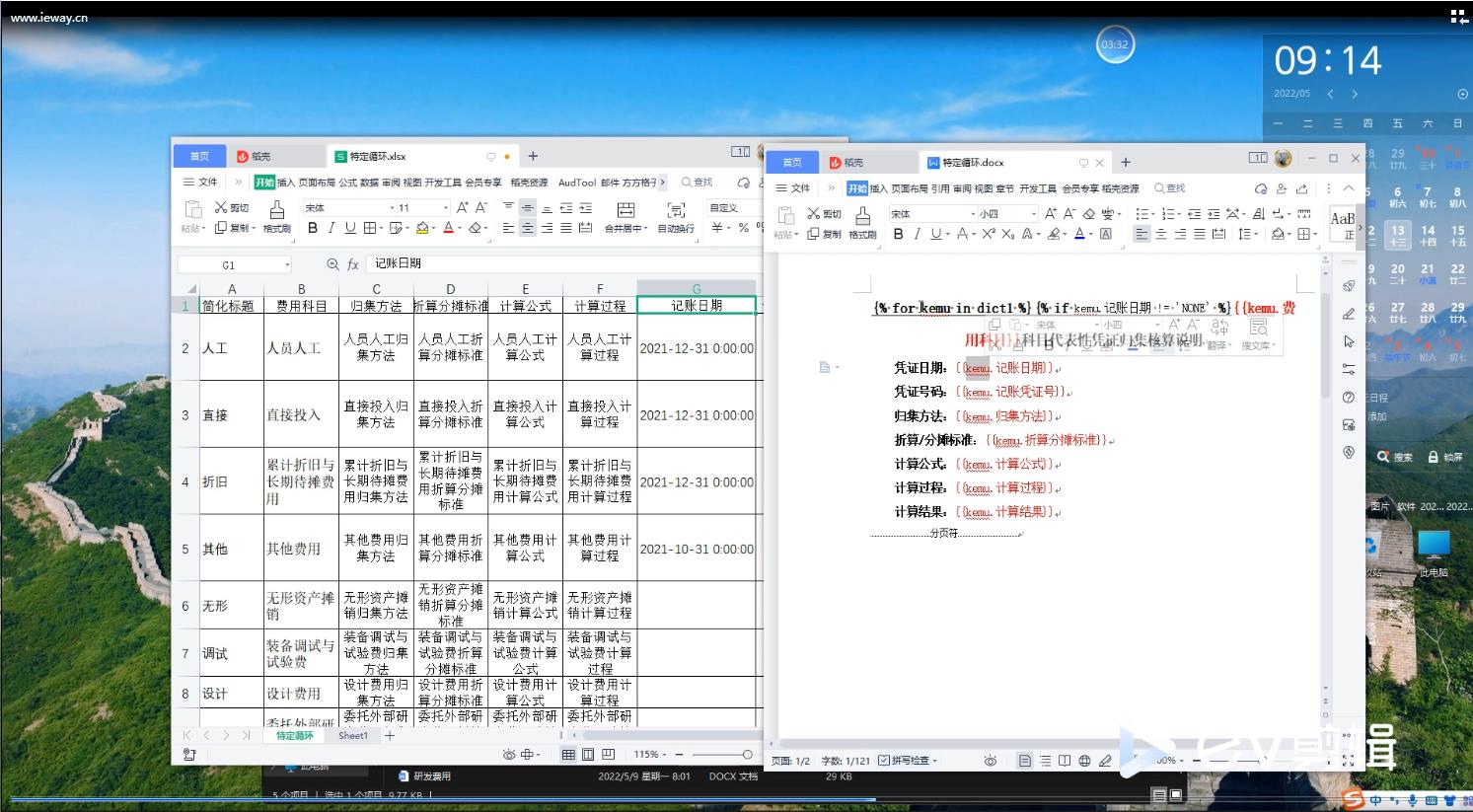Toggle bold in the Word document toolbar
Viewport: 1473px width, 812px height.
[x=898, y=234]
